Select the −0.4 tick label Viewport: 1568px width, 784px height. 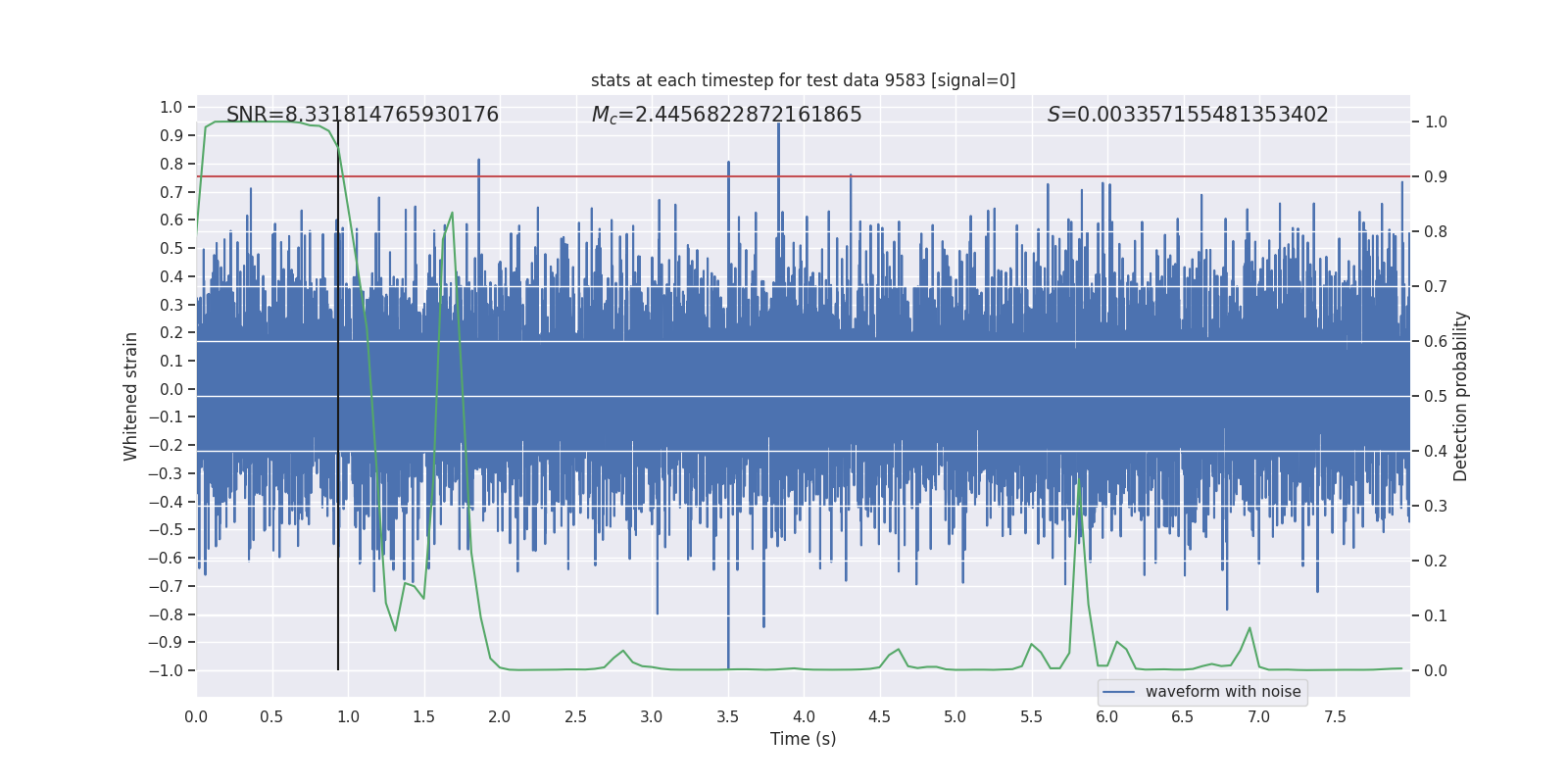coord(166,502)
